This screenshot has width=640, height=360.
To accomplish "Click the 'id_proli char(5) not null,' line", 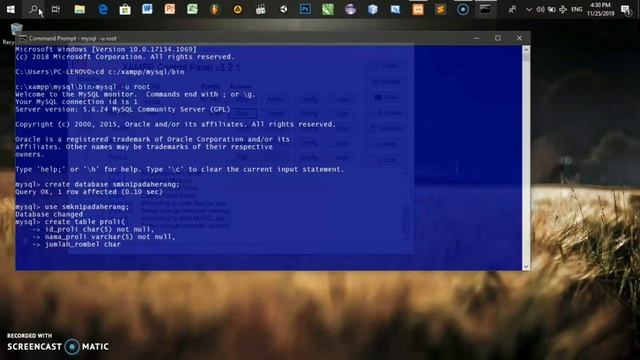I will click(93, 229).
